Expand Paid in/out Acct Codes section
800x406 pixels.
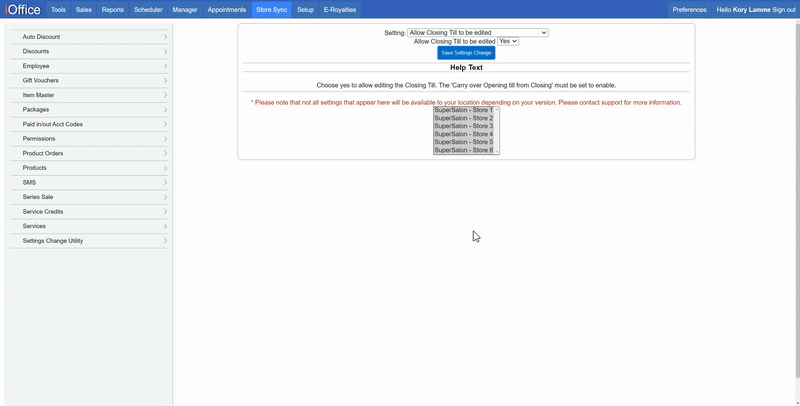coord(89,124)
